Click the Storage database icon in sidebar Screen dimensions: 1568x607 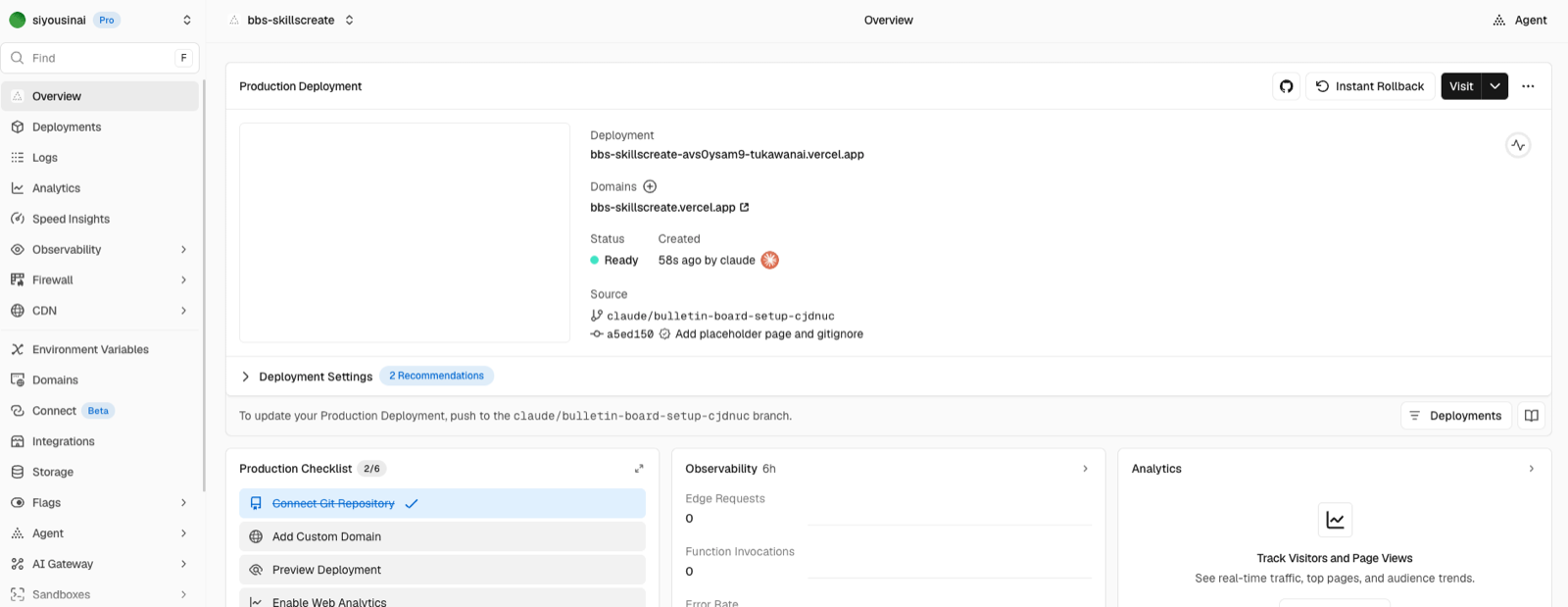pyautogui.click(x=18, y=472)
